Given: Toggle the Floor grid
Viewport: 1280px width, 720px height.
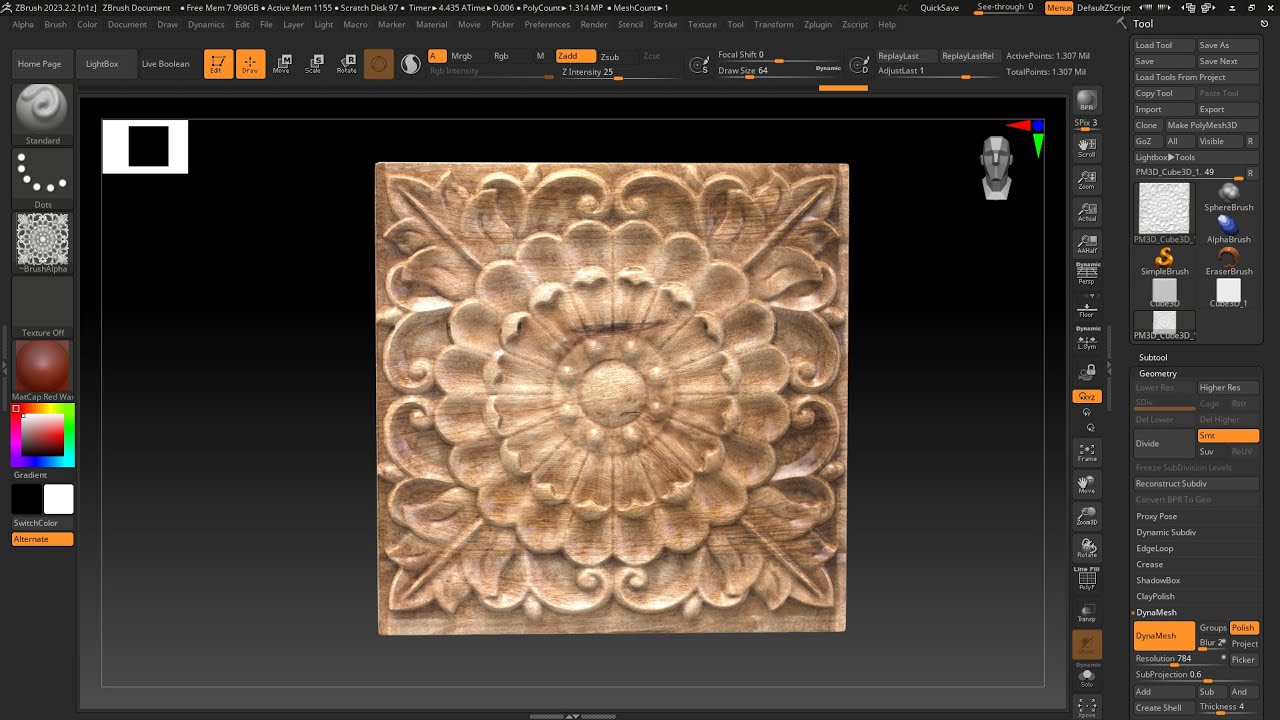Looking at the screenshot, I should click(x=1087, y=309).
